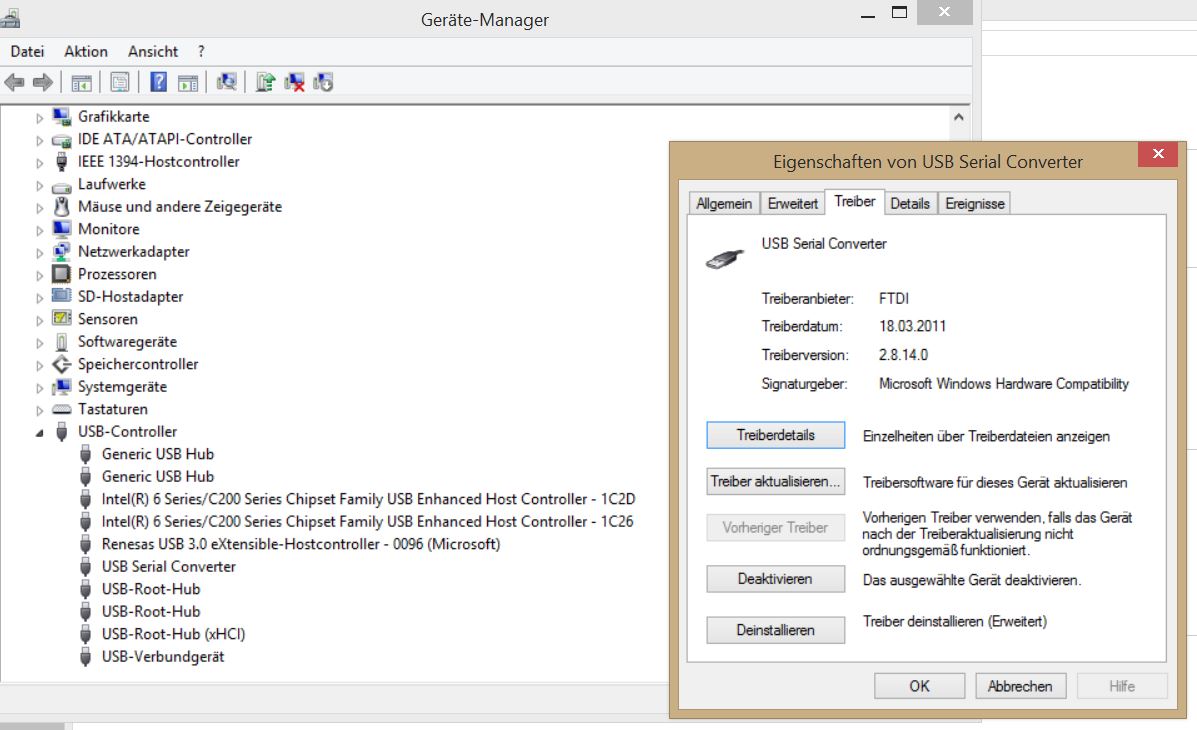
Task: Go back using the toolbar arrow
Action: tap(15, 82)
